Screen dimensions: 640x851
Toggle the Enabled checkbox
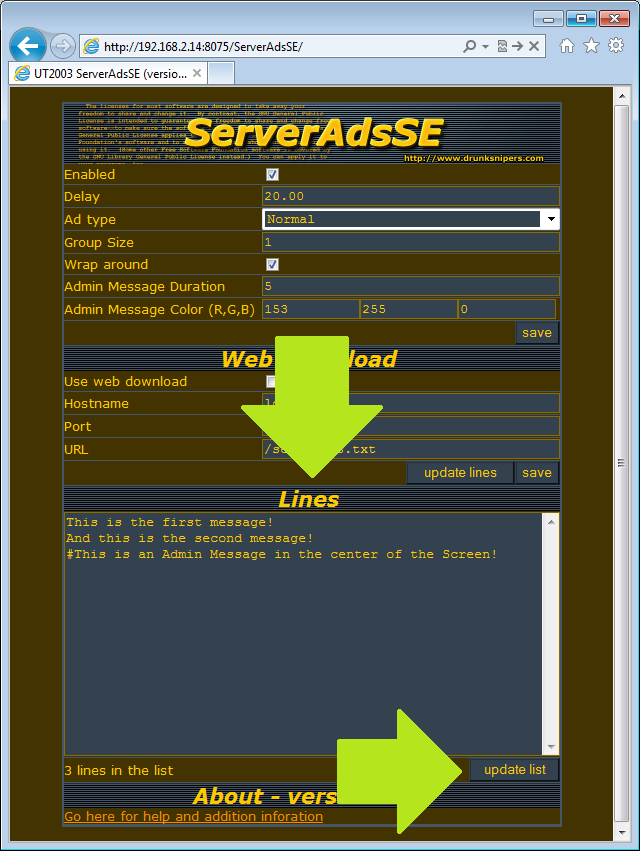272,174
